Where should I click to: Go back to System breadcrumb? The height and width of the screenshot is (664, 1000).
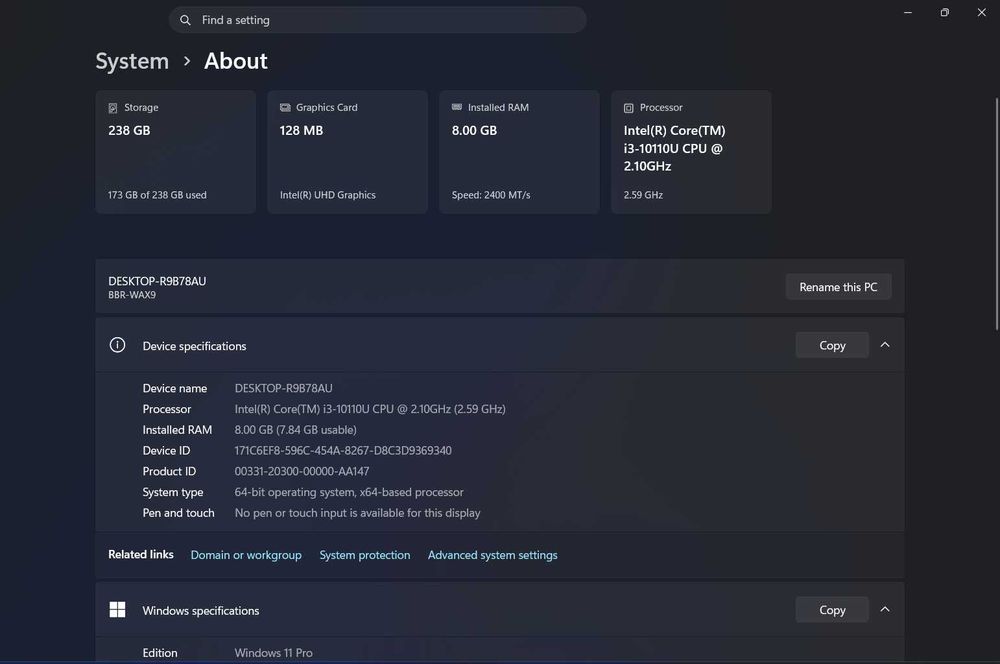132,61
